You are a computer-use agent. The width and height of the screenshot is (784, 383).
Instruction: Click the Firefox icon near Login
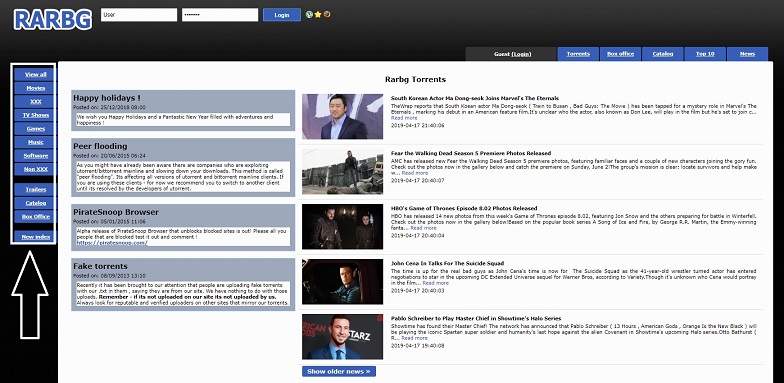click(x=326, y=14)
